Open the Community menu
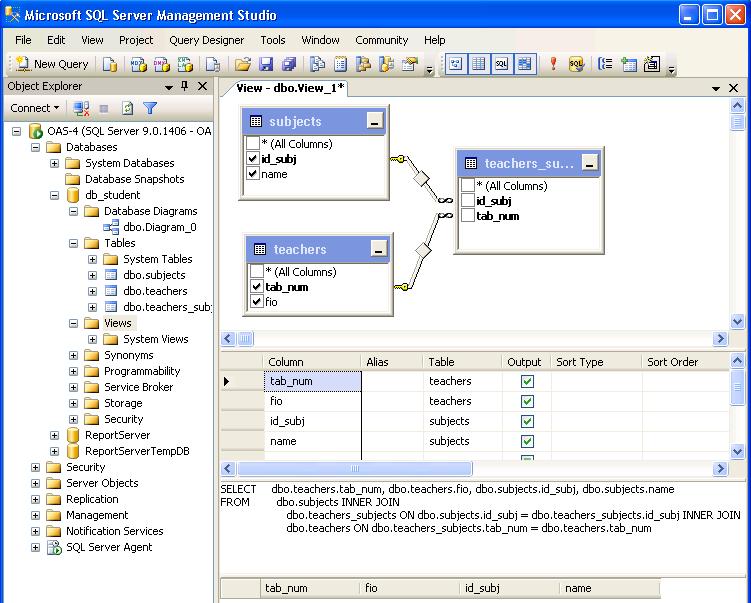This screenshot has height=603, width=751. pos(382,40)
